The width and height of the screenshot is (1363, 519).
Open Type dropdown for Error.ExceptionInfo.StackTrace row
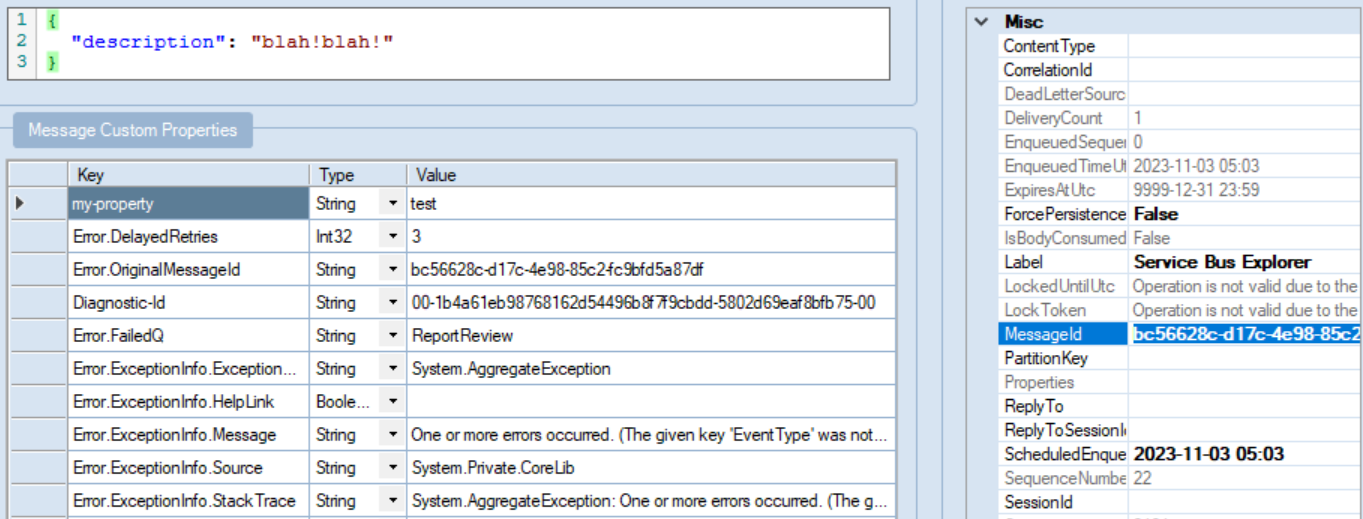tap(393, 500)
